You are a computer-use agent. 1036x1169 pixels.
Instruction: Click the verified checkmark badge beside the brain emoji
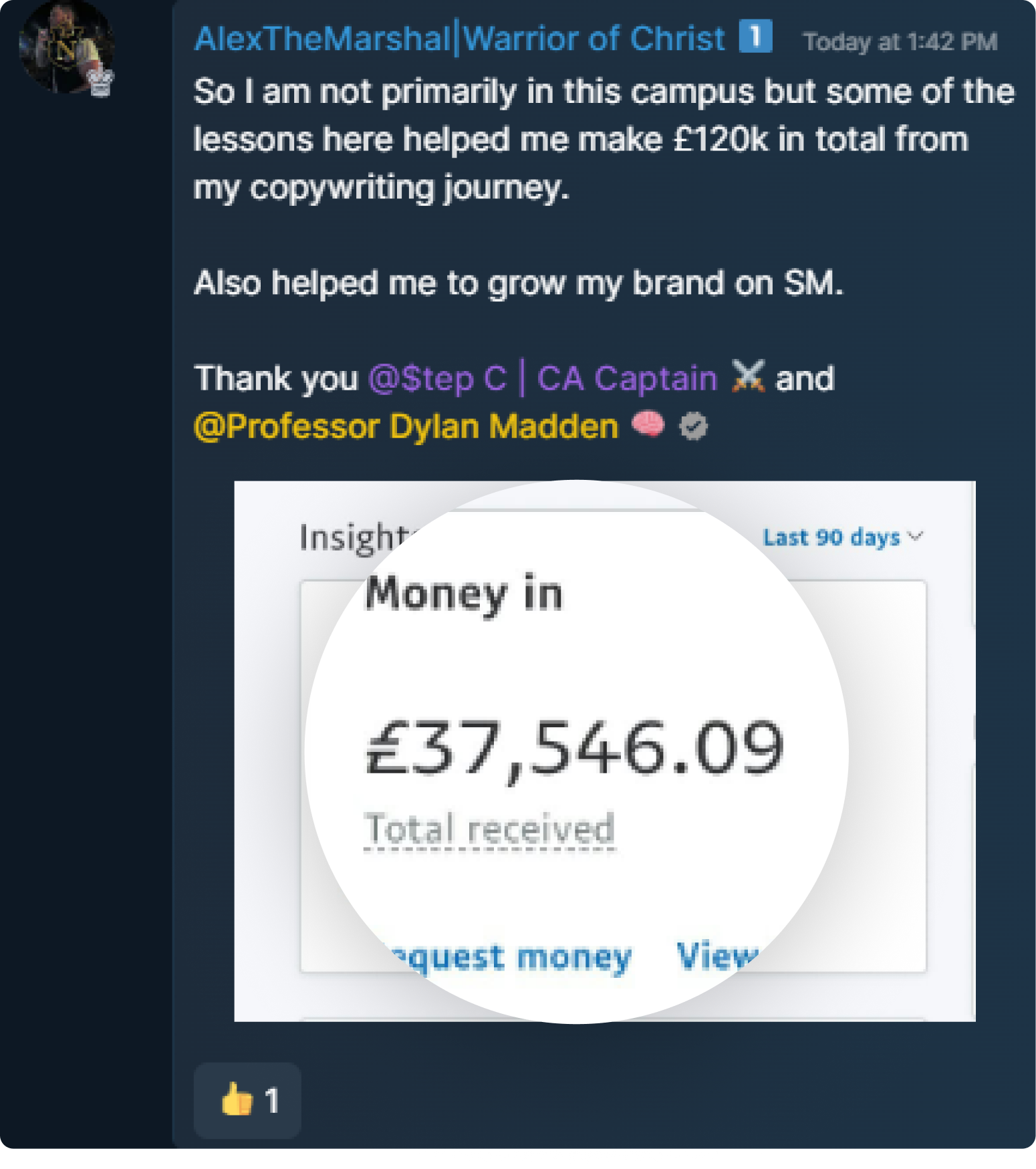pyautogui.click(x=693, y=426)
